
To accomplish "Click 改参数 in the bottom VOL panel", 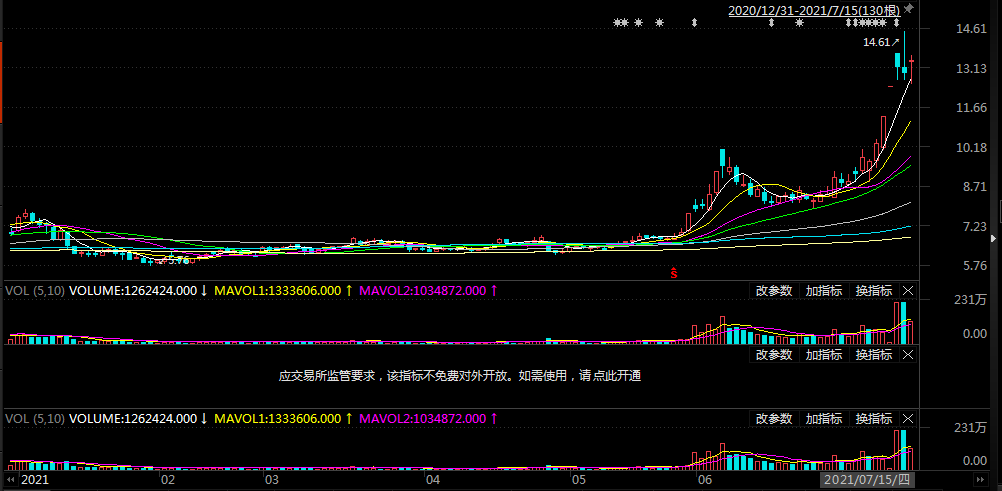I will [774, 419].
